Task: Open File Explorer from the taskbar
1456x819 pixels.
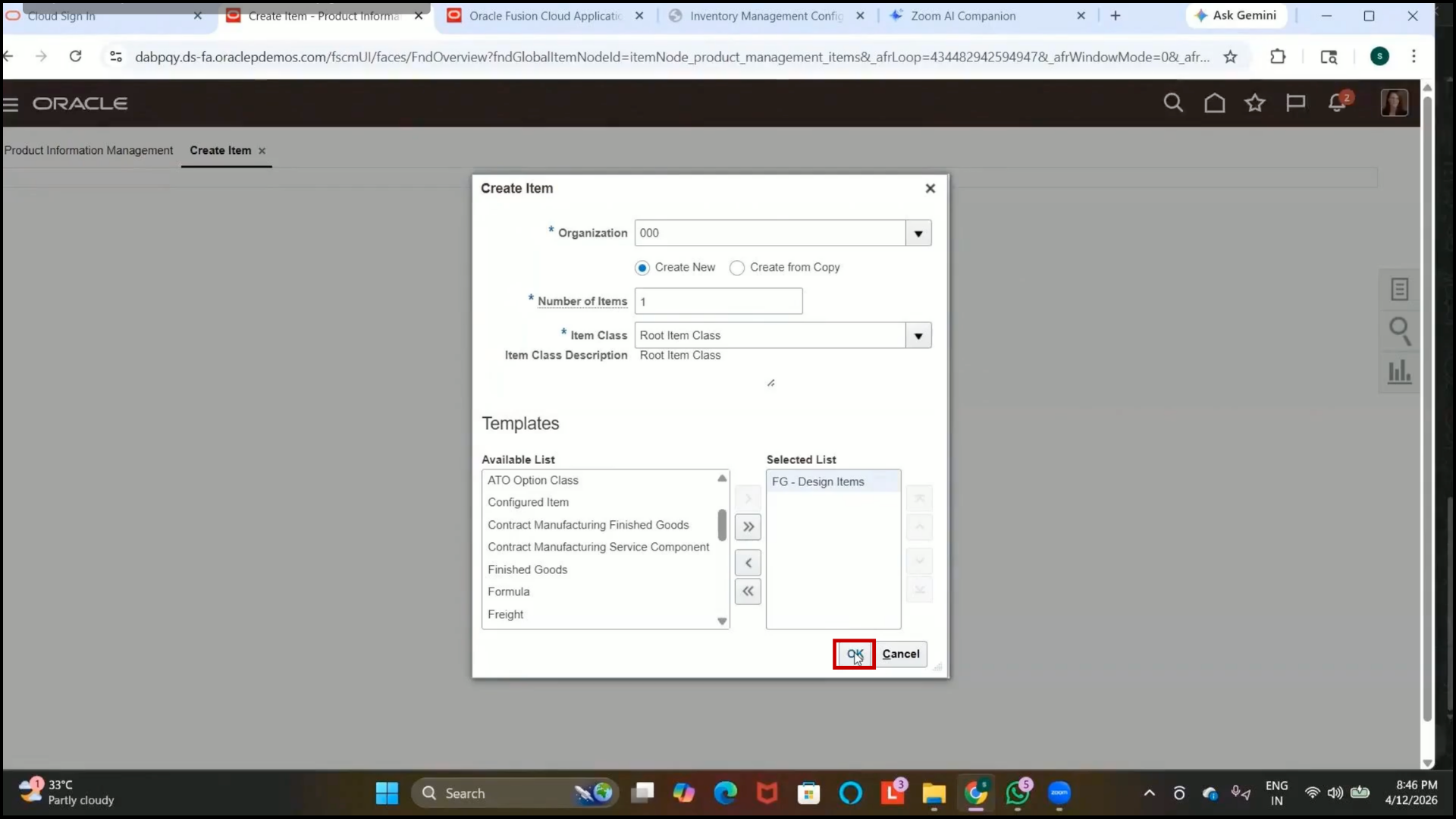Action: click(x=934, y=793)
